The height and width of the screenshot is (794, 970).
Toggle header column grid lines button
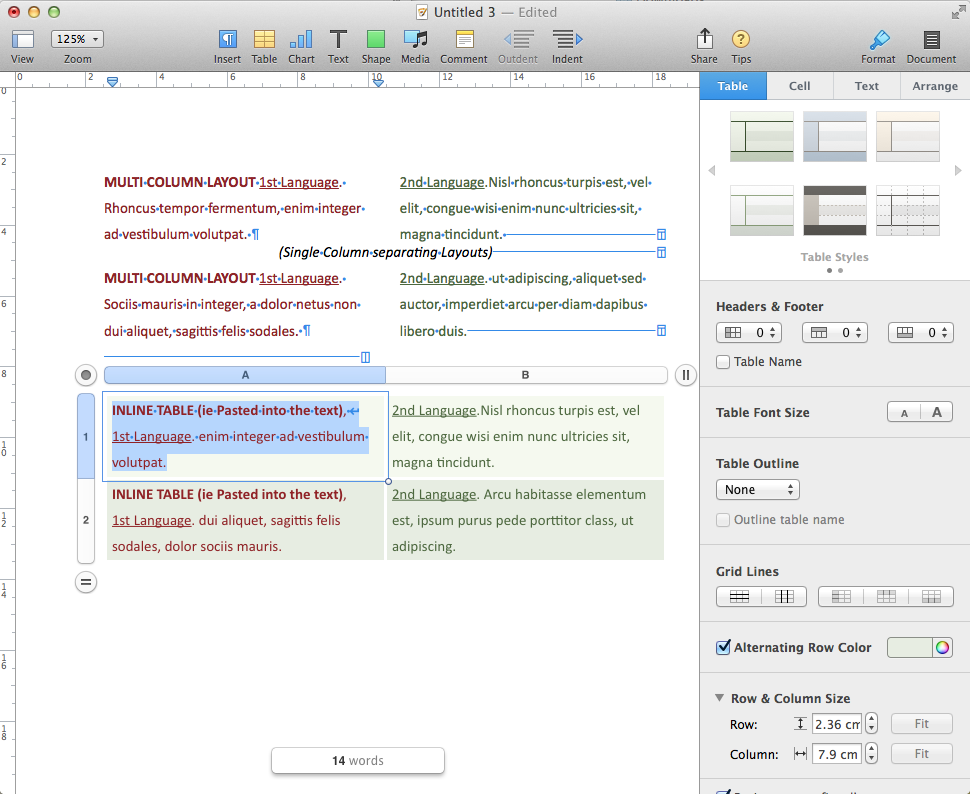[x=841, y=597]
